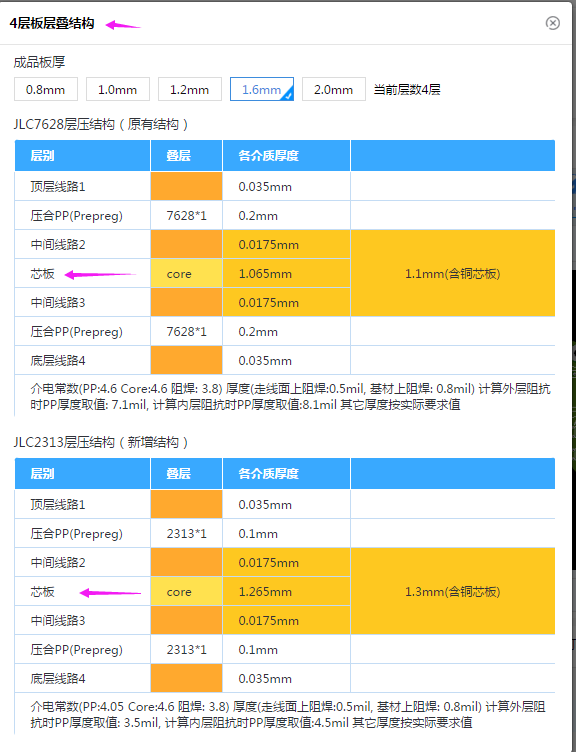Click 1.3mm(含铜芯板) cell in JLC2313 table
The height and width of the screenshot is (752, 576).
[x=453, y=591]
